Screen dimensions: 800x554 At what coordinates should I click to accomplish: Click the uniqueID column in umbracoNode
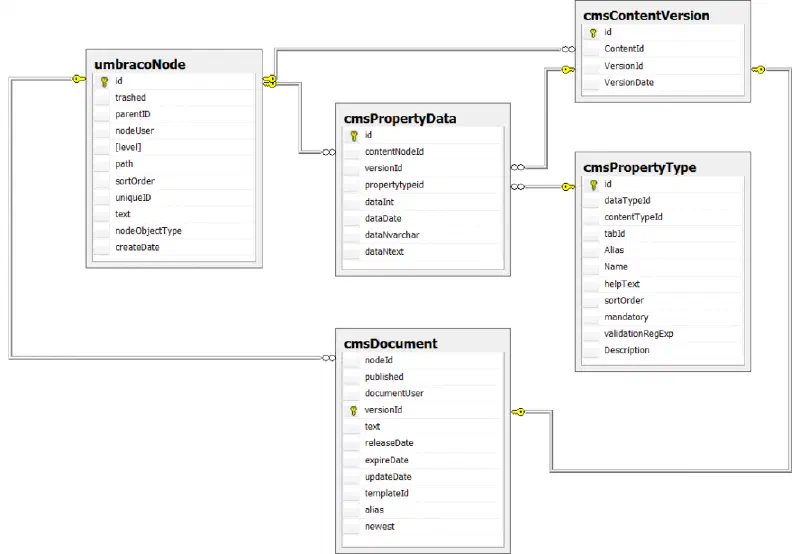click(x=174, y=197)
